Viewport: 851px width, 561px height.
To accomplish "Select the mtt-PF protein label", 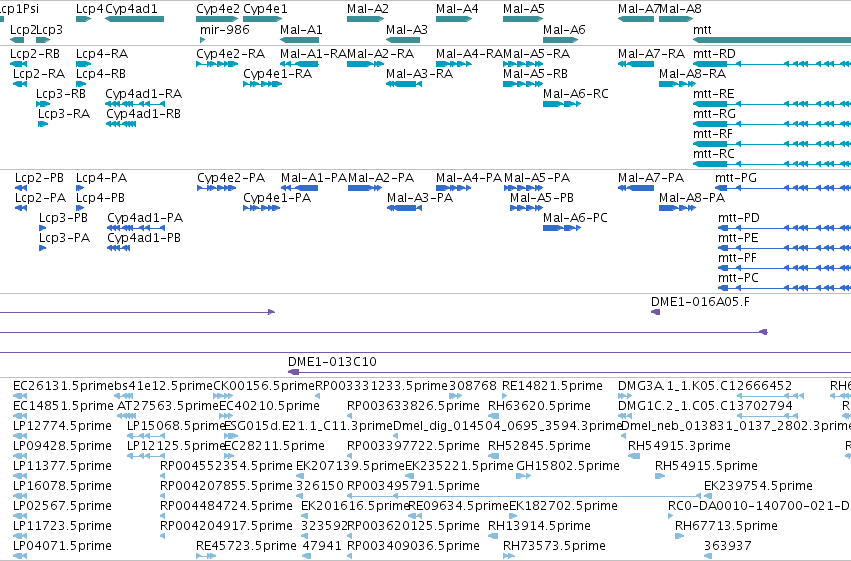I will click(738, 258).
